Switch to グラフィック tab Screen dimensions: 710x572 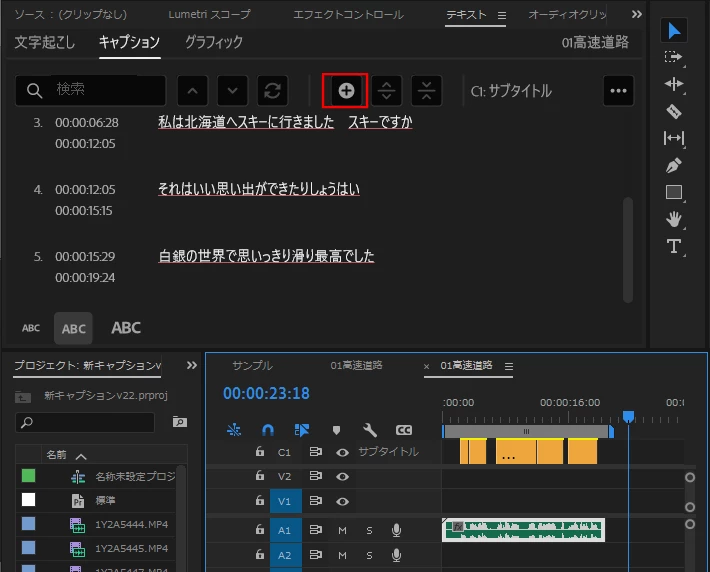point(214,42)
